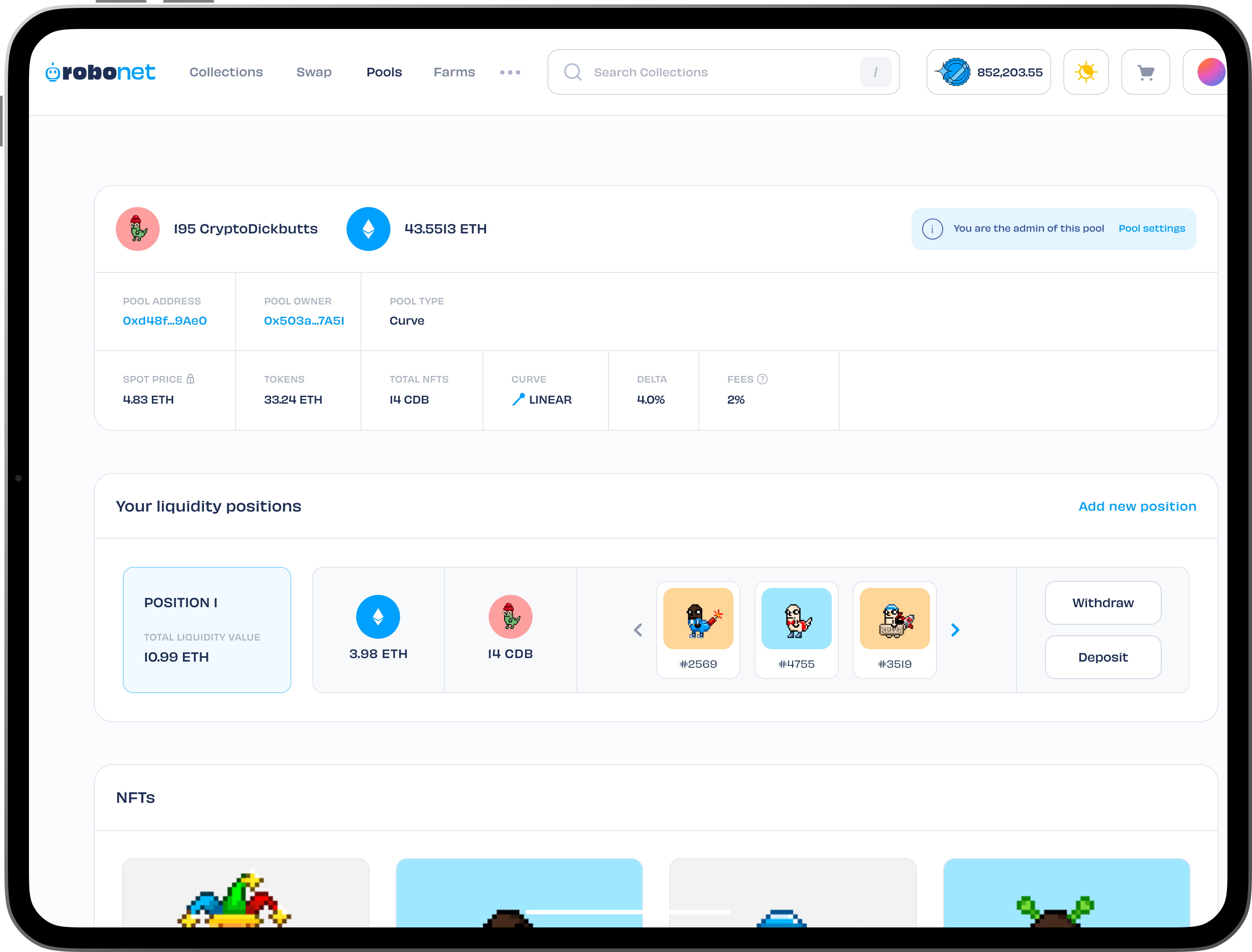The width and height of the screenshot is (1252, 952).
Task: Go to the Collections menu
Action: 226,72
